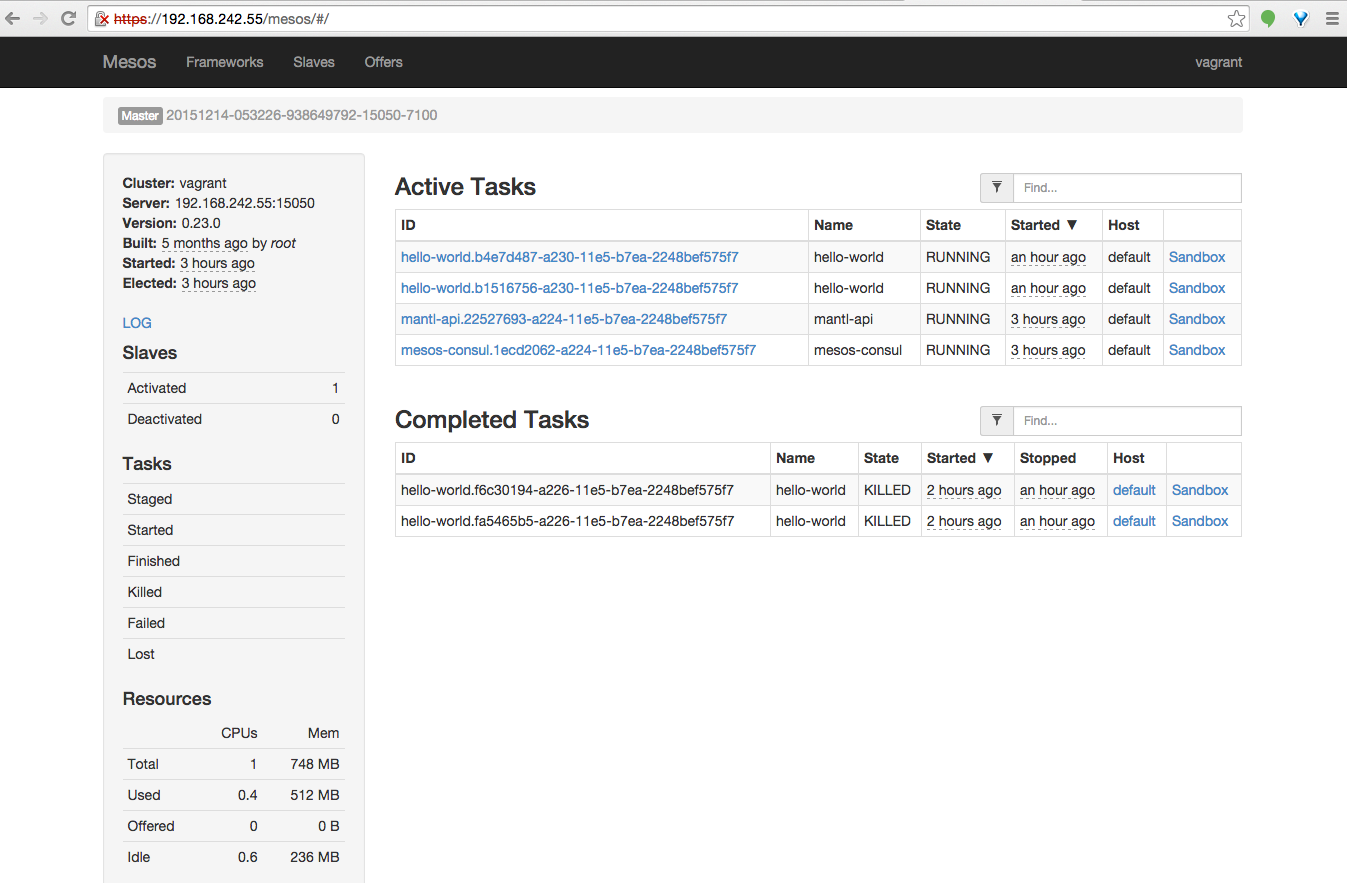Reload the page with refresh icon

[x=69, y=18]
